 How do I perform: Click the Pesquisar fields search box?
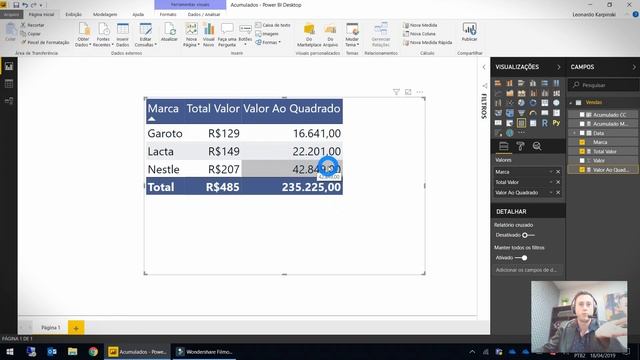602,85
